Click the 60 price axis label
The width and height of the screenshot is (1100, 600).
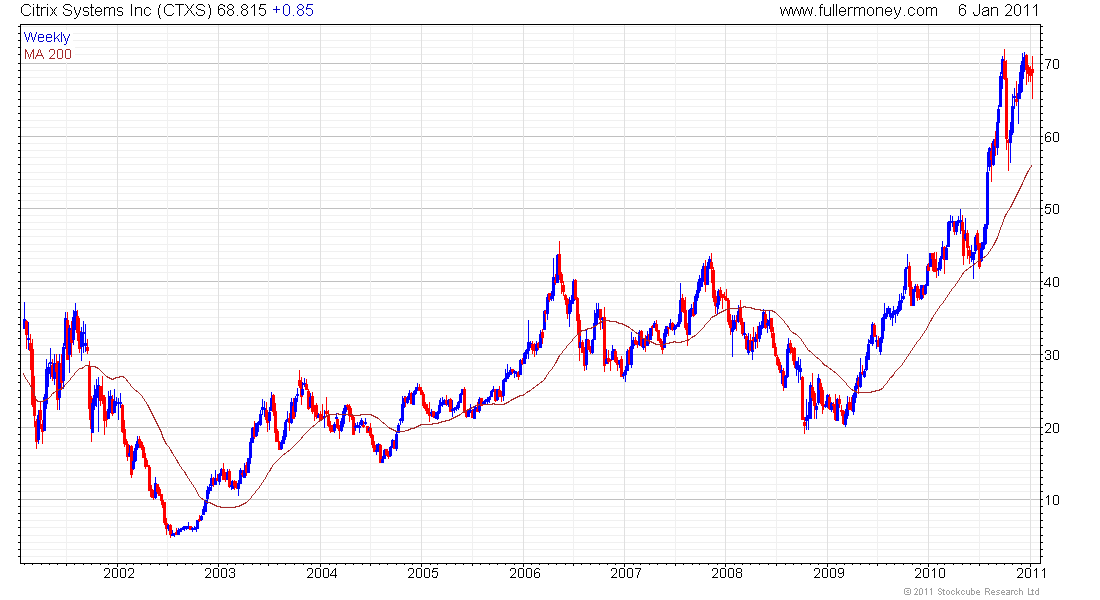coord(1052,138)
